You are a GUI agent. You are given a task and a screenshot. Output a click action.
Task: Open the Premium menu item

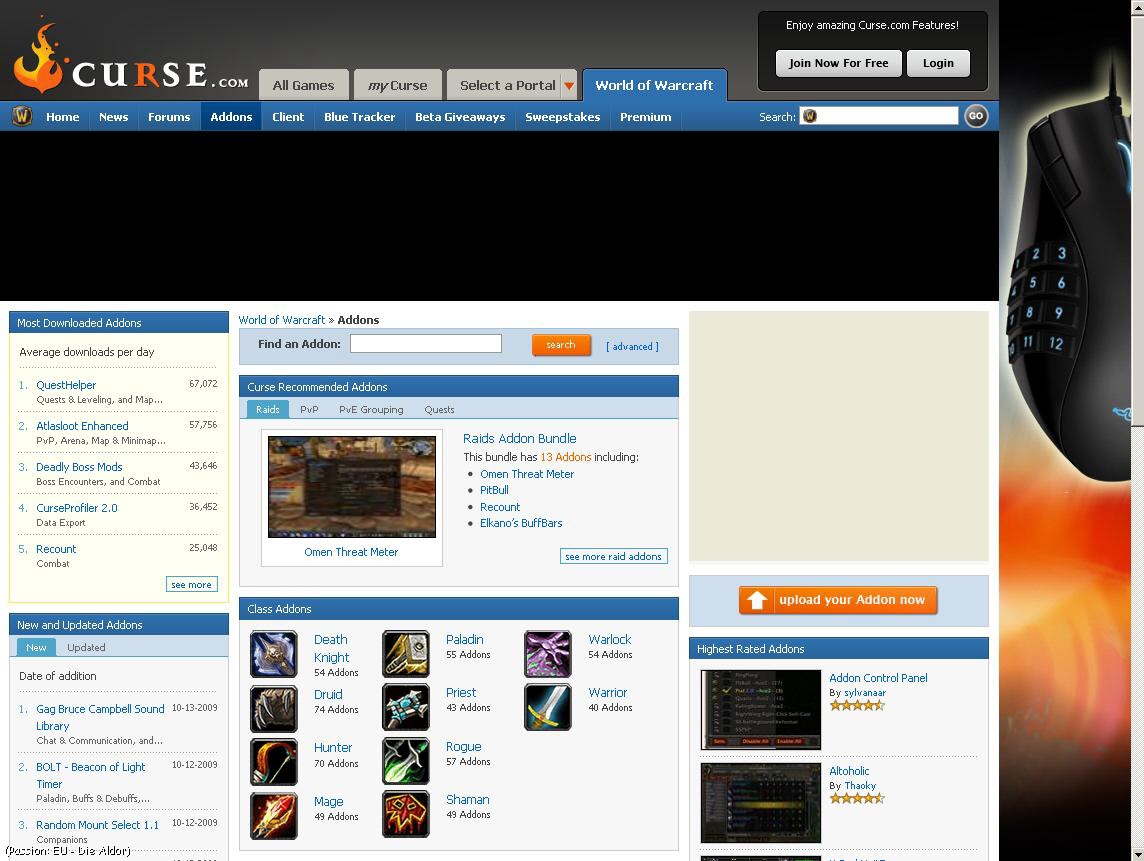click(x=646, y=117)
